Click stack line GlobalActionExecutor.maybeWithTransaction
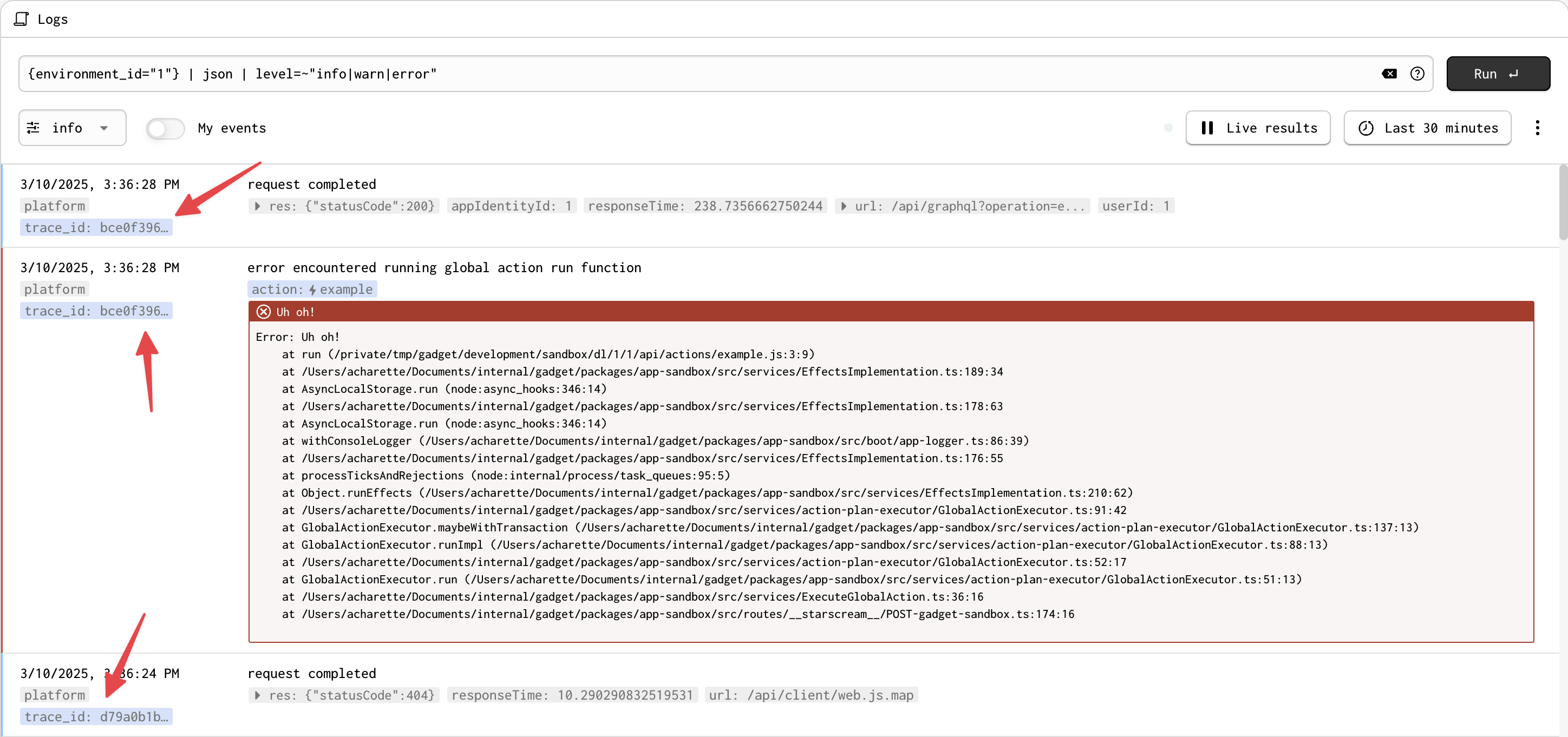Image resolution: width=1568 pixels, height=737 pixels. (x=850, y=527)
